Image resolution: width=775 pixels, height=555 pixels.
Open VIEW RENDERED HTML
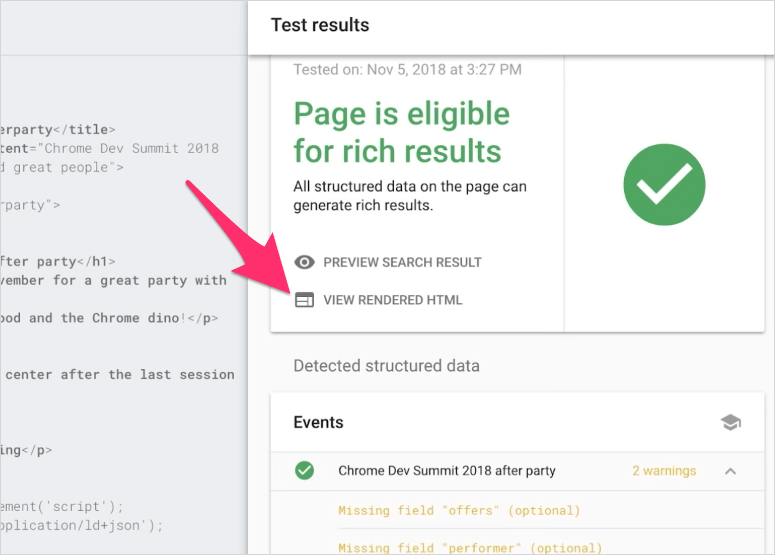pos(393,300)
